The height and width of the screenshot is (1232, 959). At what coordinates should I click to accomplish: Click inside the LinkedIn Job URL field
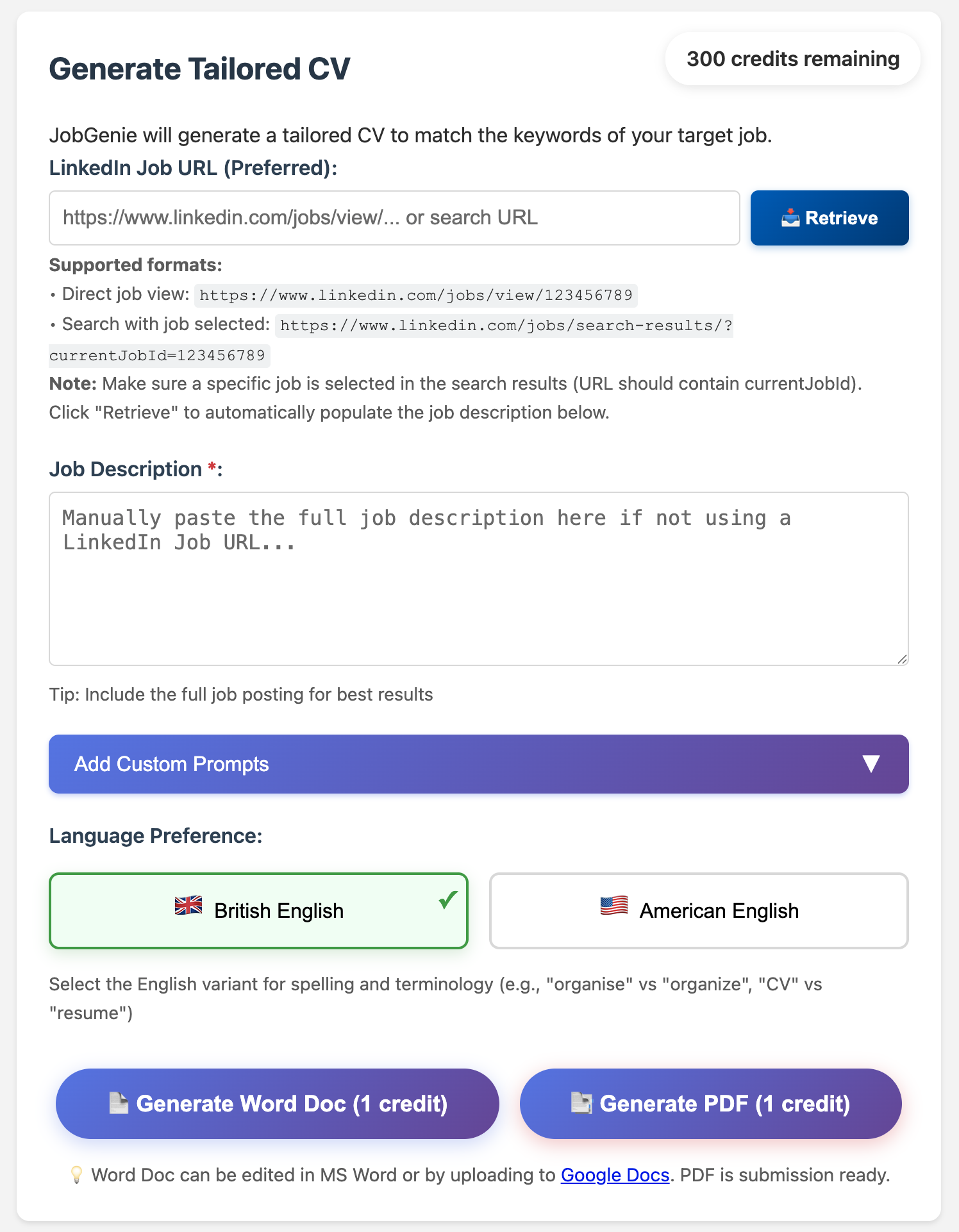(394, 217)
